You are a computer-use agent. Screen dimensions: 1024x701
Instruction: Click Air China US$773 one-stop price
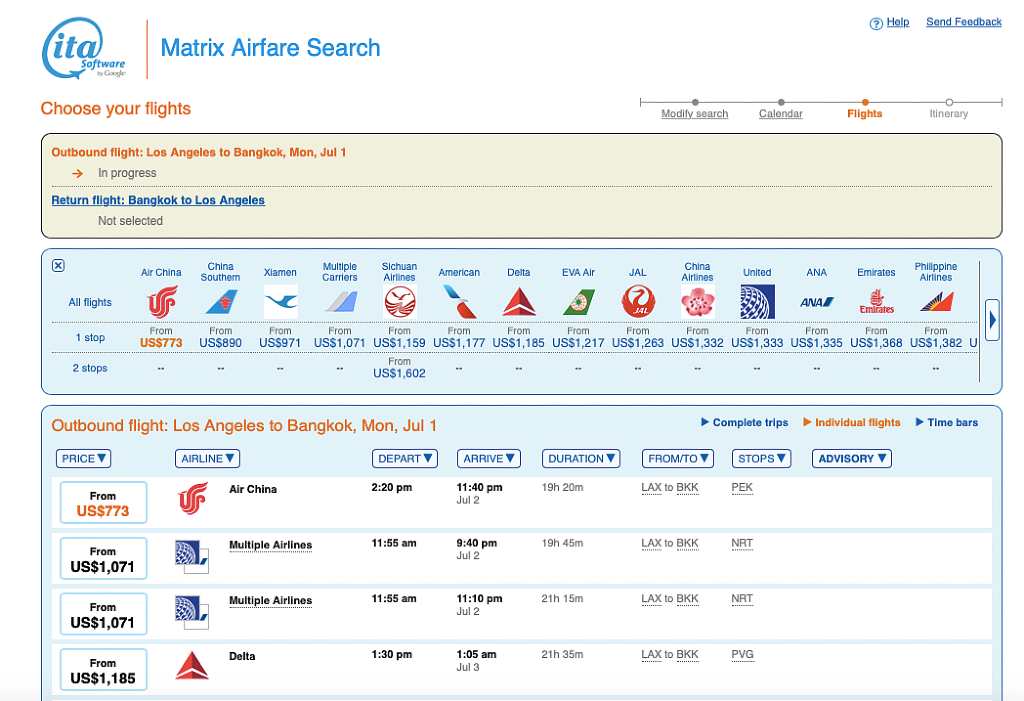161,343
